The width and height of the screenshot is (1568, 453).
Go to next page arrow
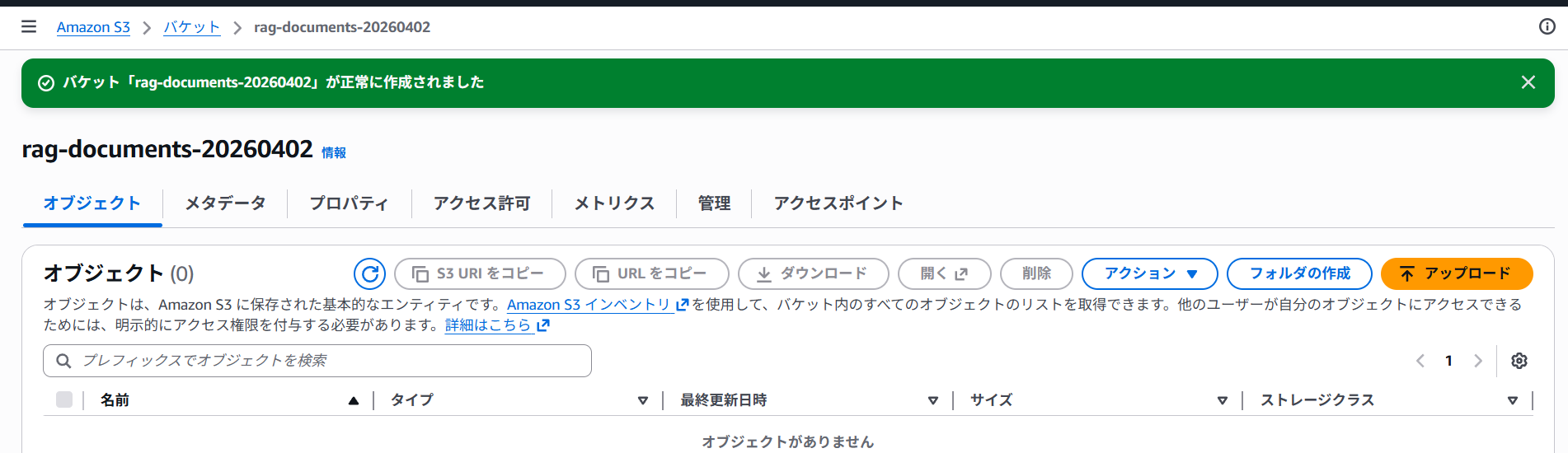point(1477,361)
